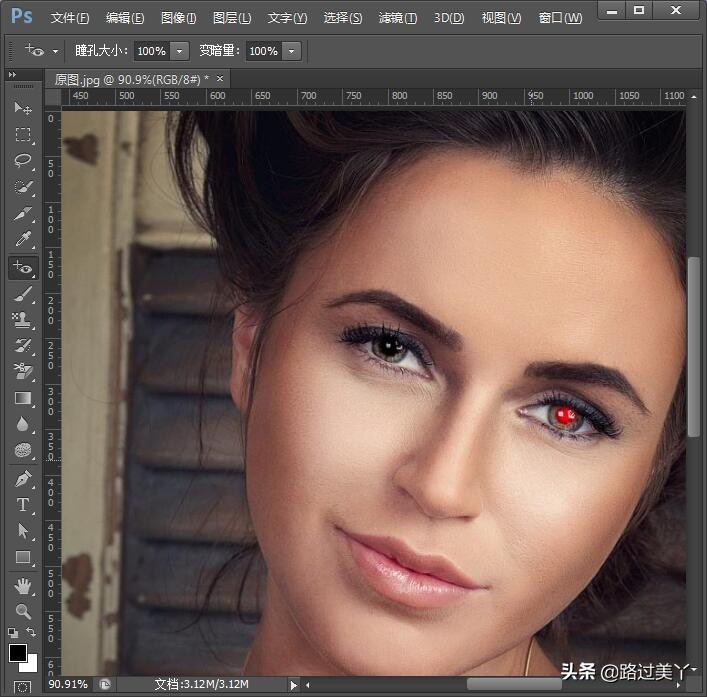Select the Quick Selection tool
This screenshot has height=697, width=707.
coord(23,187)
